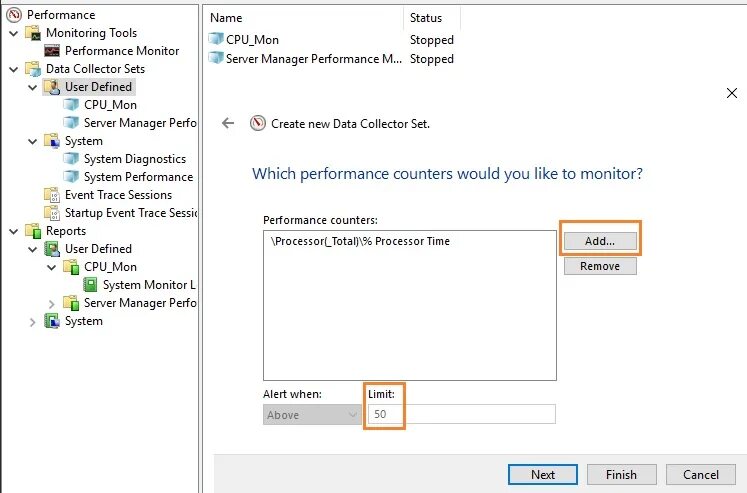Close the Create Data Collector Set wizard

[730, 92]
